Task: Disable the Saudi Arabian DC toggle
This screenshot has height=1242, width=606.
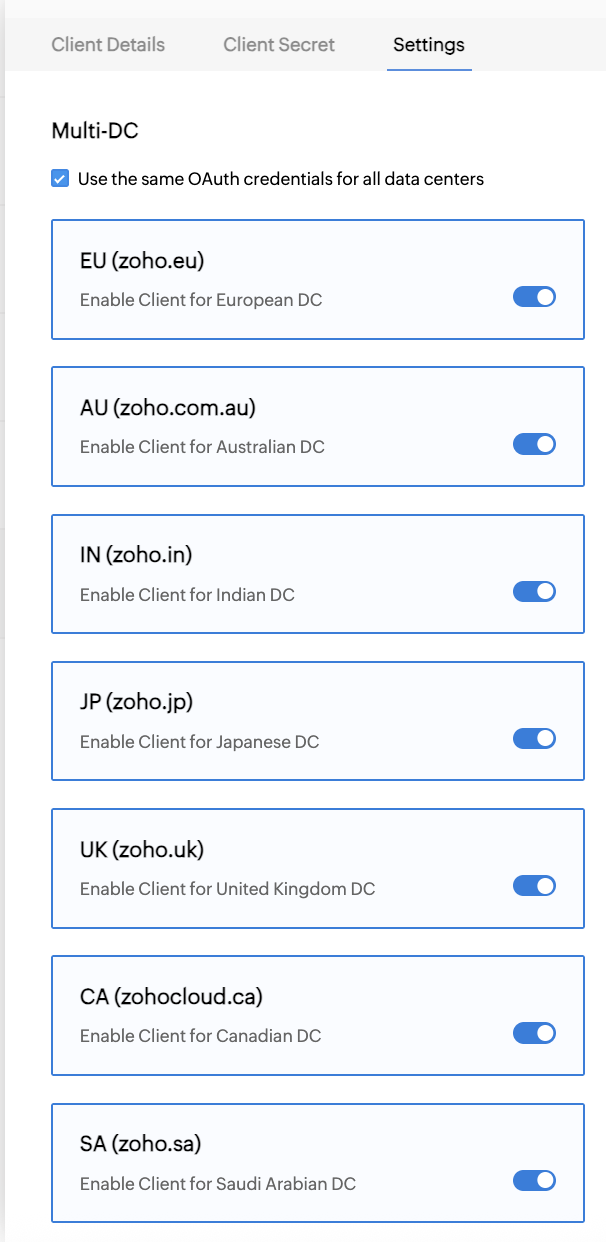Action: (534, 1180)
